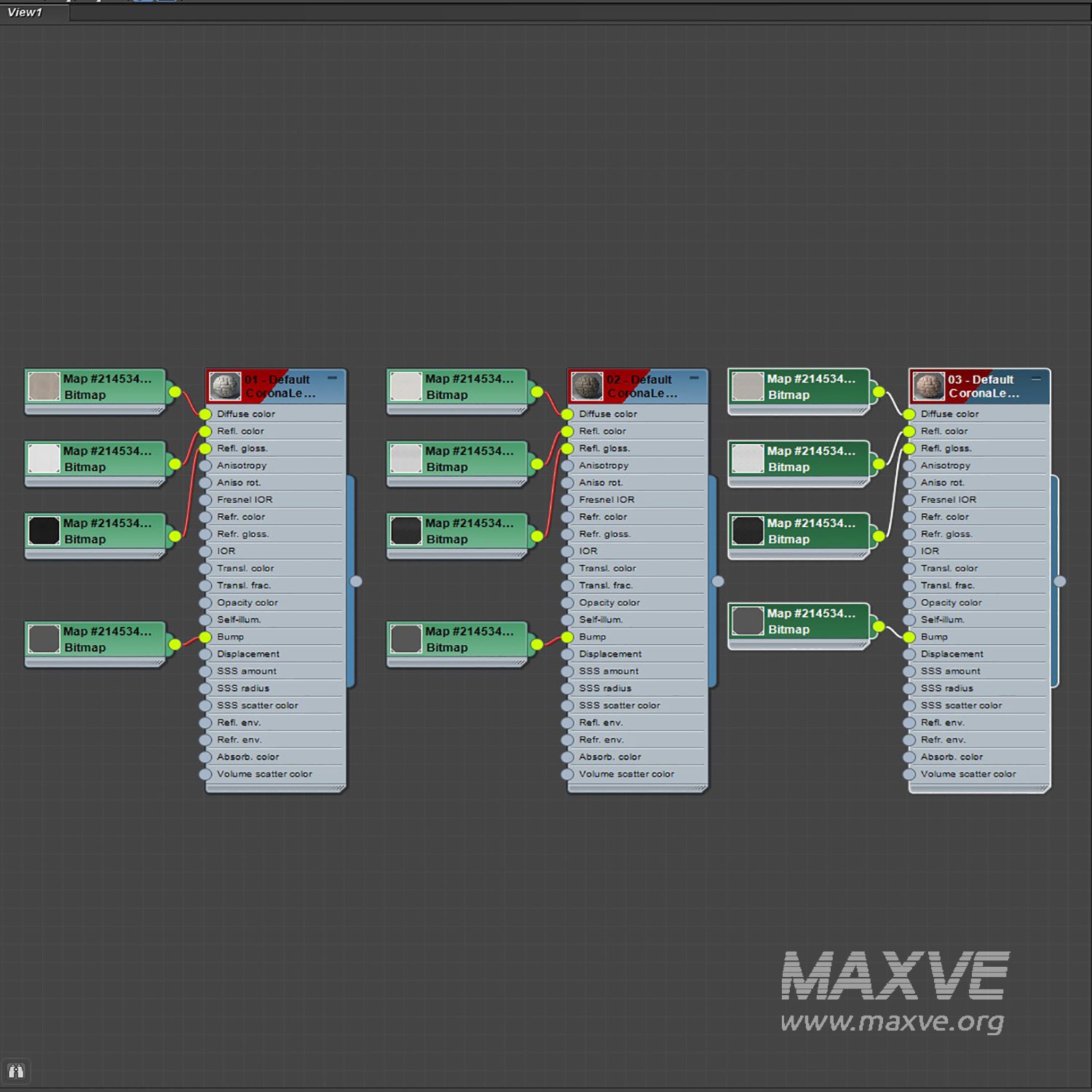Click the binoculars search icon

[16, 1071]
